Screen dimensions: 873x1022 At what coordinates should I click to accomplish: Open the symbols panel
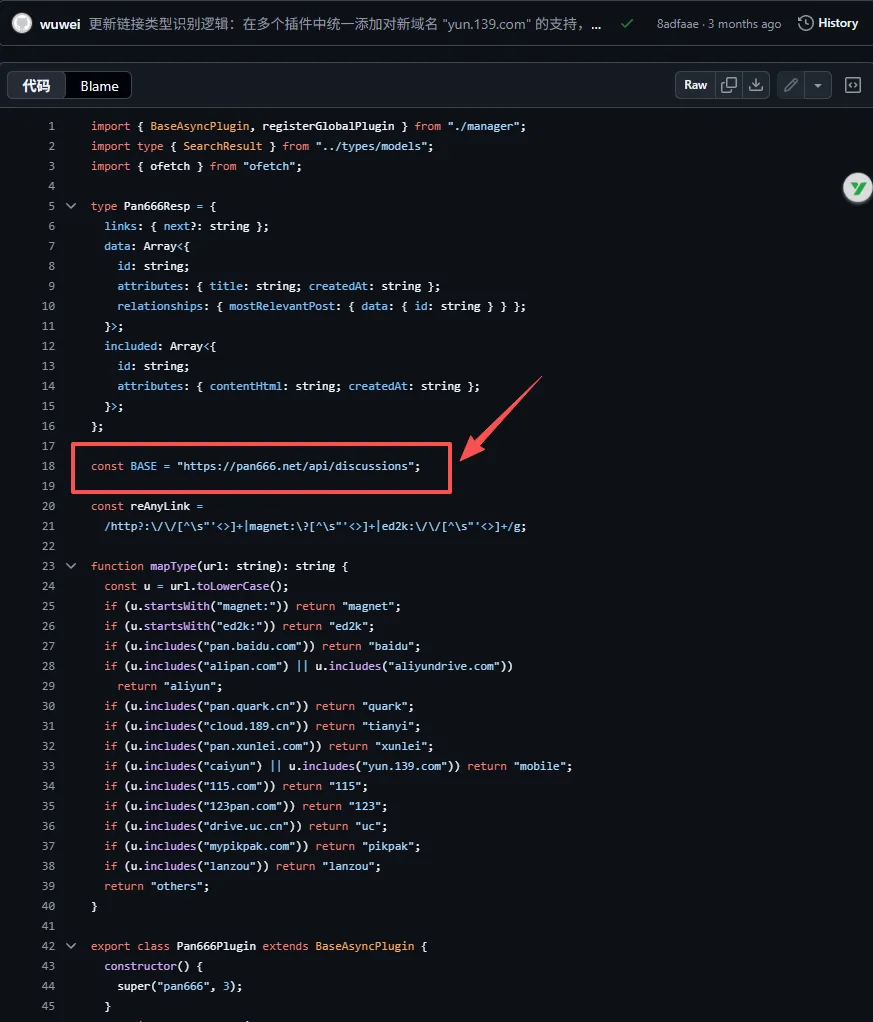click(x=853, y=85)
